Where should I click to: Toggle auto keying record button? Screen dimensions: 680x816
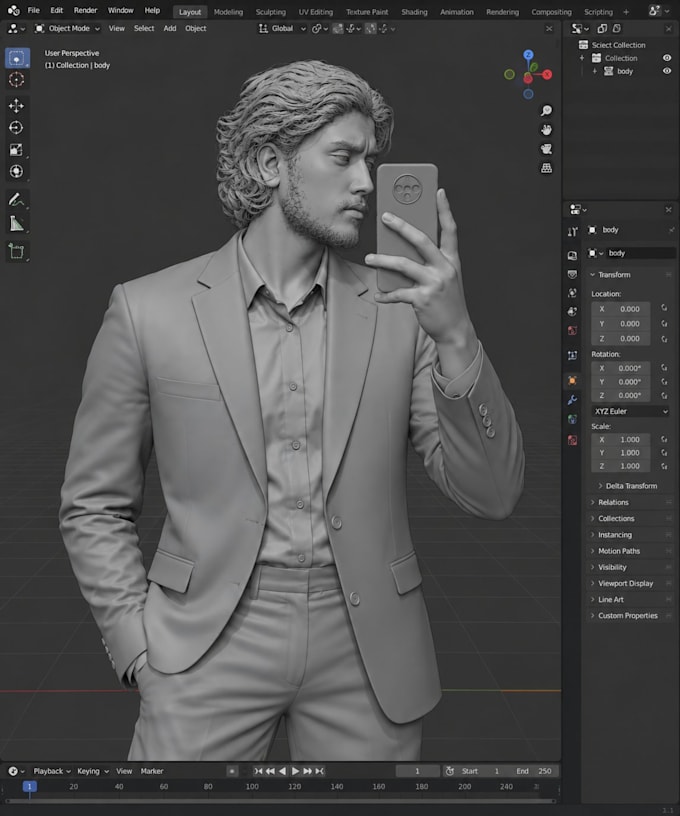coord(232,771)
